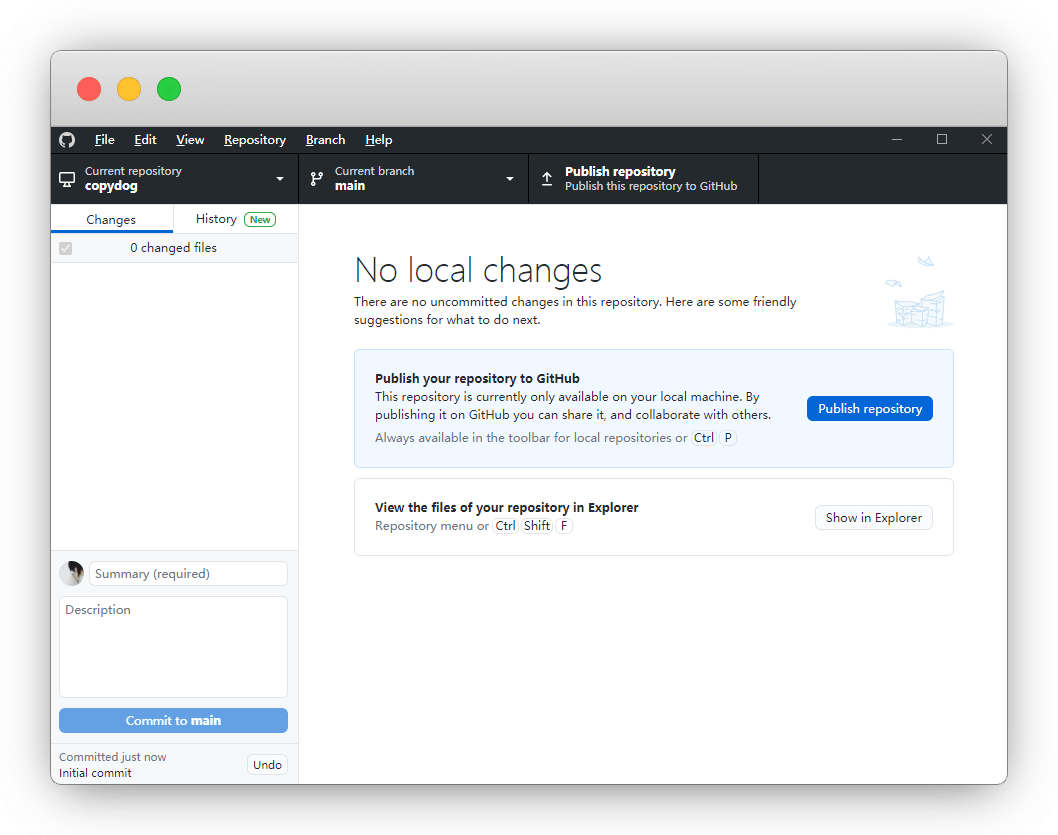1058x835 pixels.
Task: Click the computer monitor repository icon
Action: click(67, 179)
